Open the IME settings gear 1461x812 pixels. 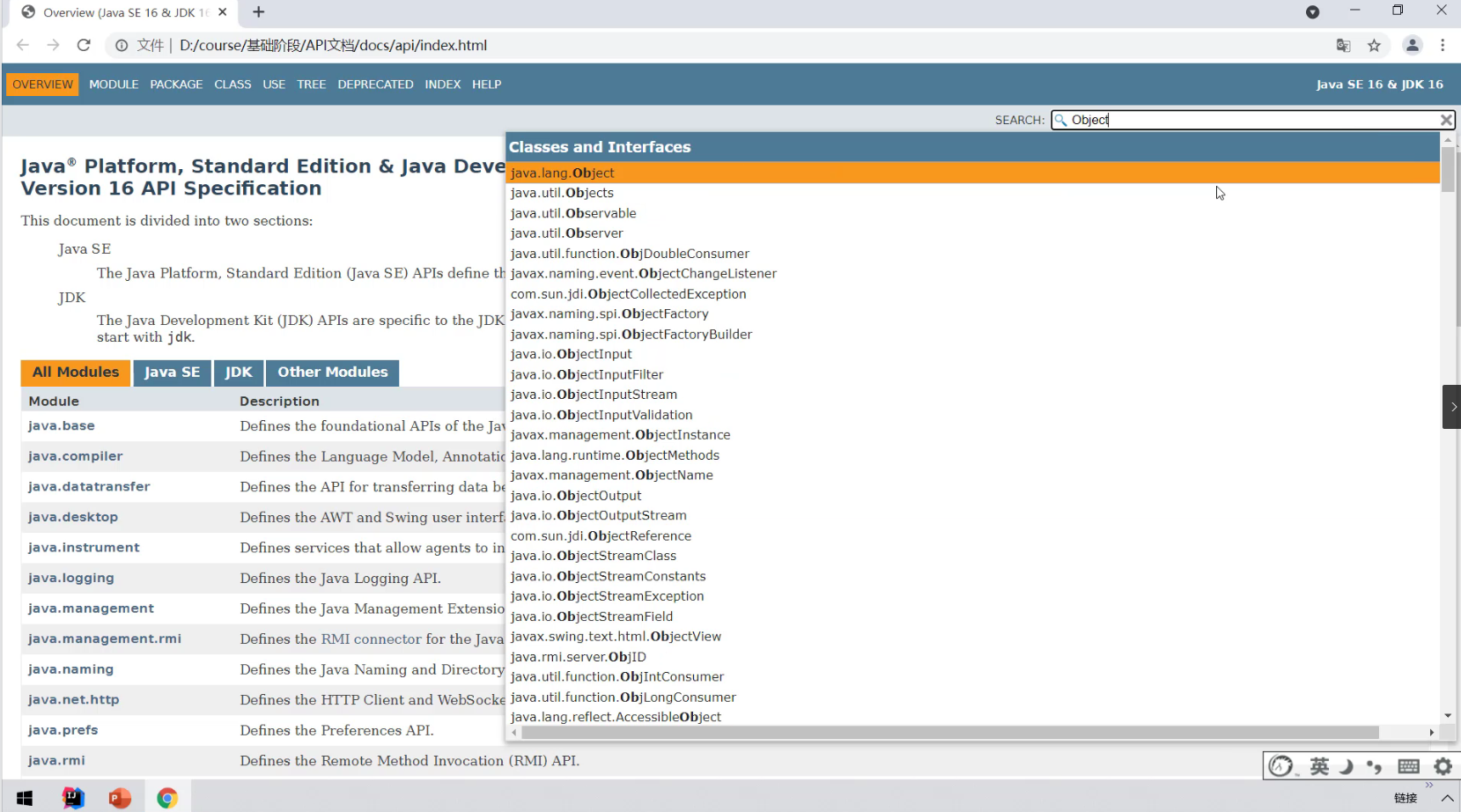tap(1443, 766)
